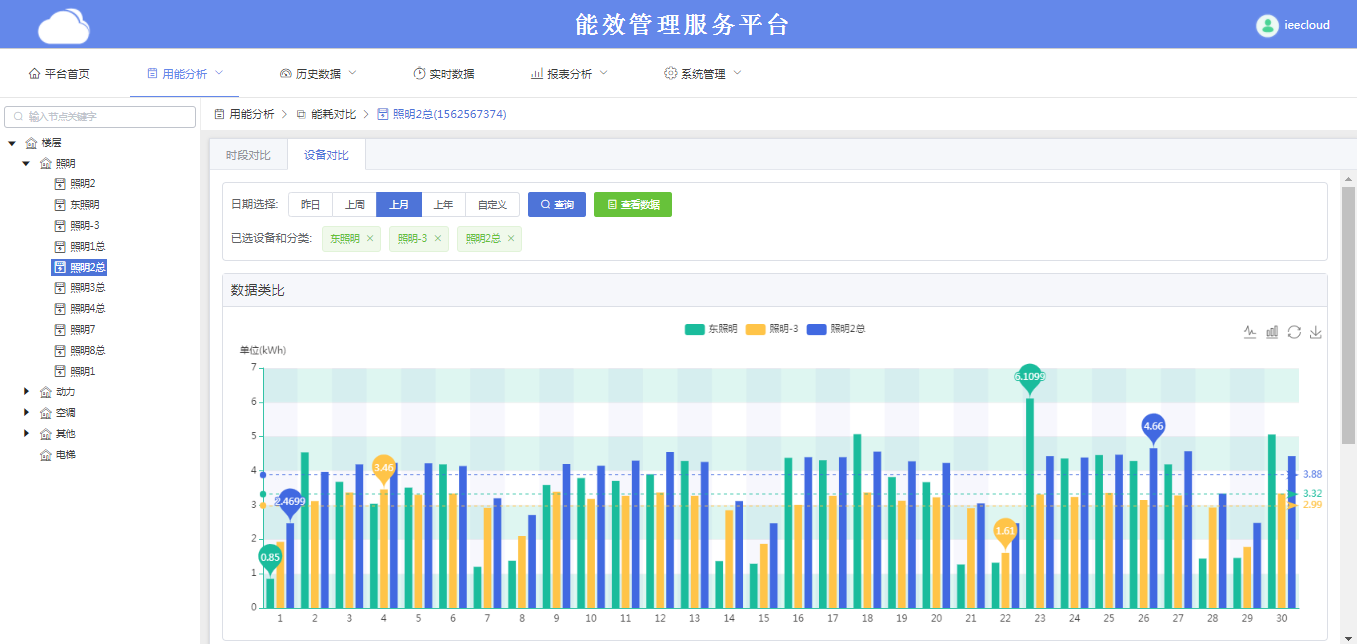Click the building icon beside 空调
This screenshot has height=644, width=1357.
click(45, 413)
